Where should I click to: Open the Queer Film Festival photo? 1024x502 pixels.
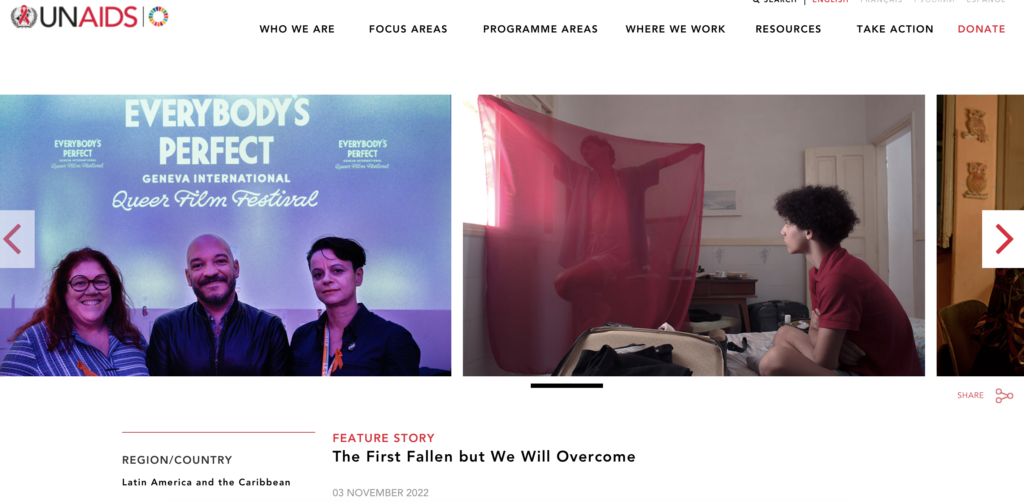(225, 235)
